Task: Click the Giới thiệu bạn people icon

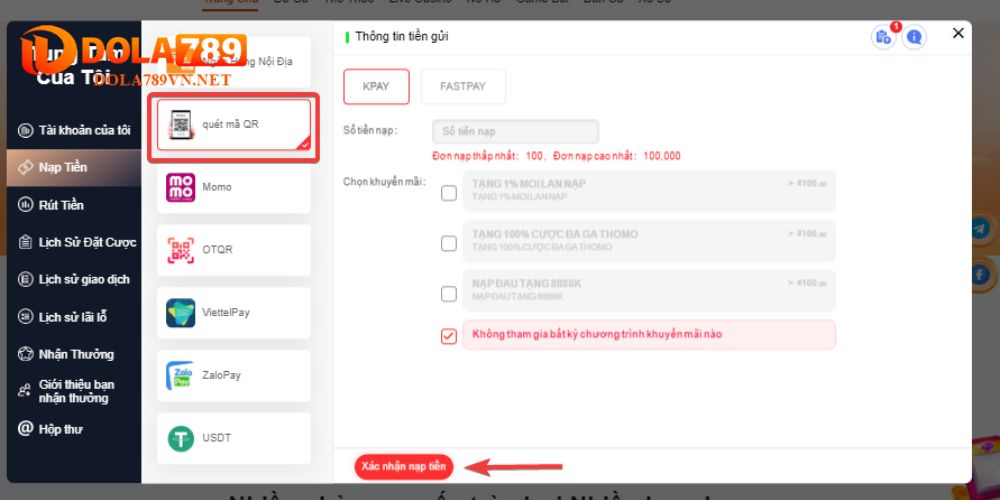Action: coord(25,390)
